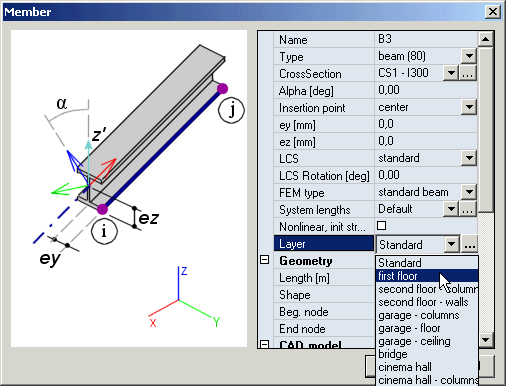Open CrossSection browse ellipsis button

pyautogui.click(x=468, y=73)
